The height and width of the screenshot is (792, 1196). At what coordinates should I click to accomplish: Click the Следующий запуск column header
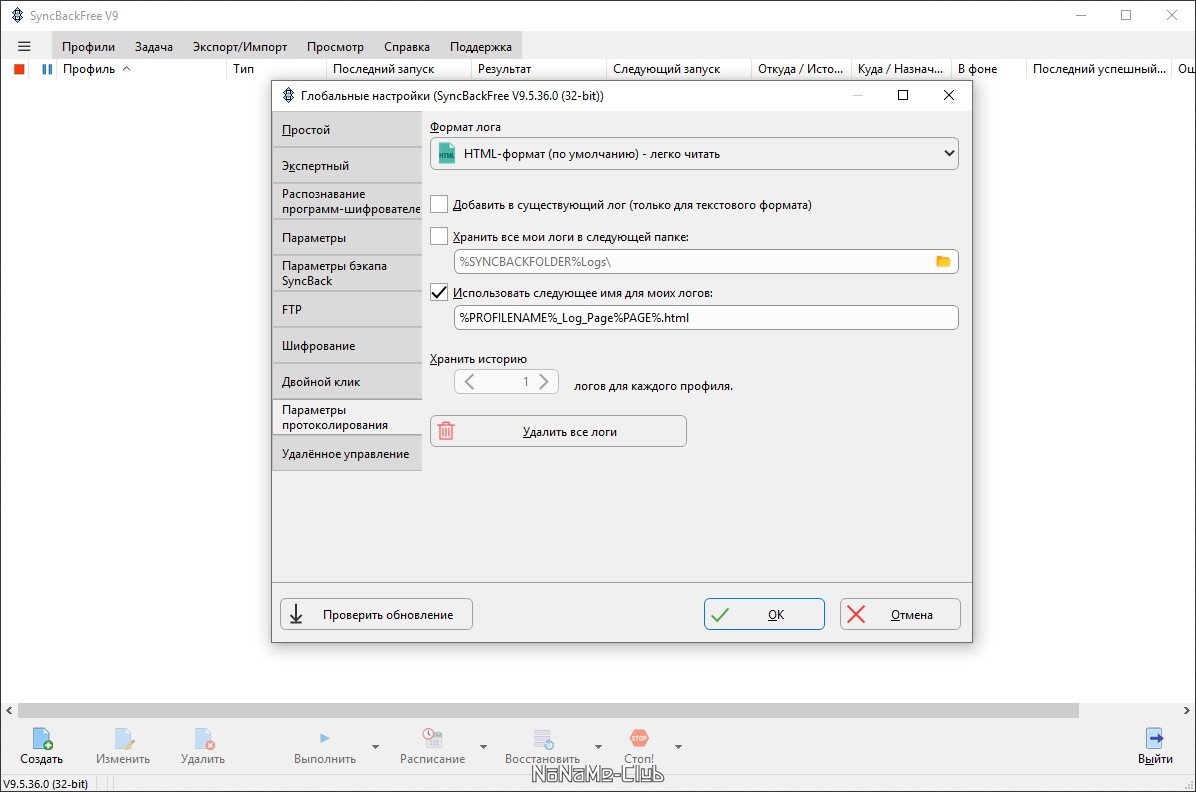pos(667,69)
